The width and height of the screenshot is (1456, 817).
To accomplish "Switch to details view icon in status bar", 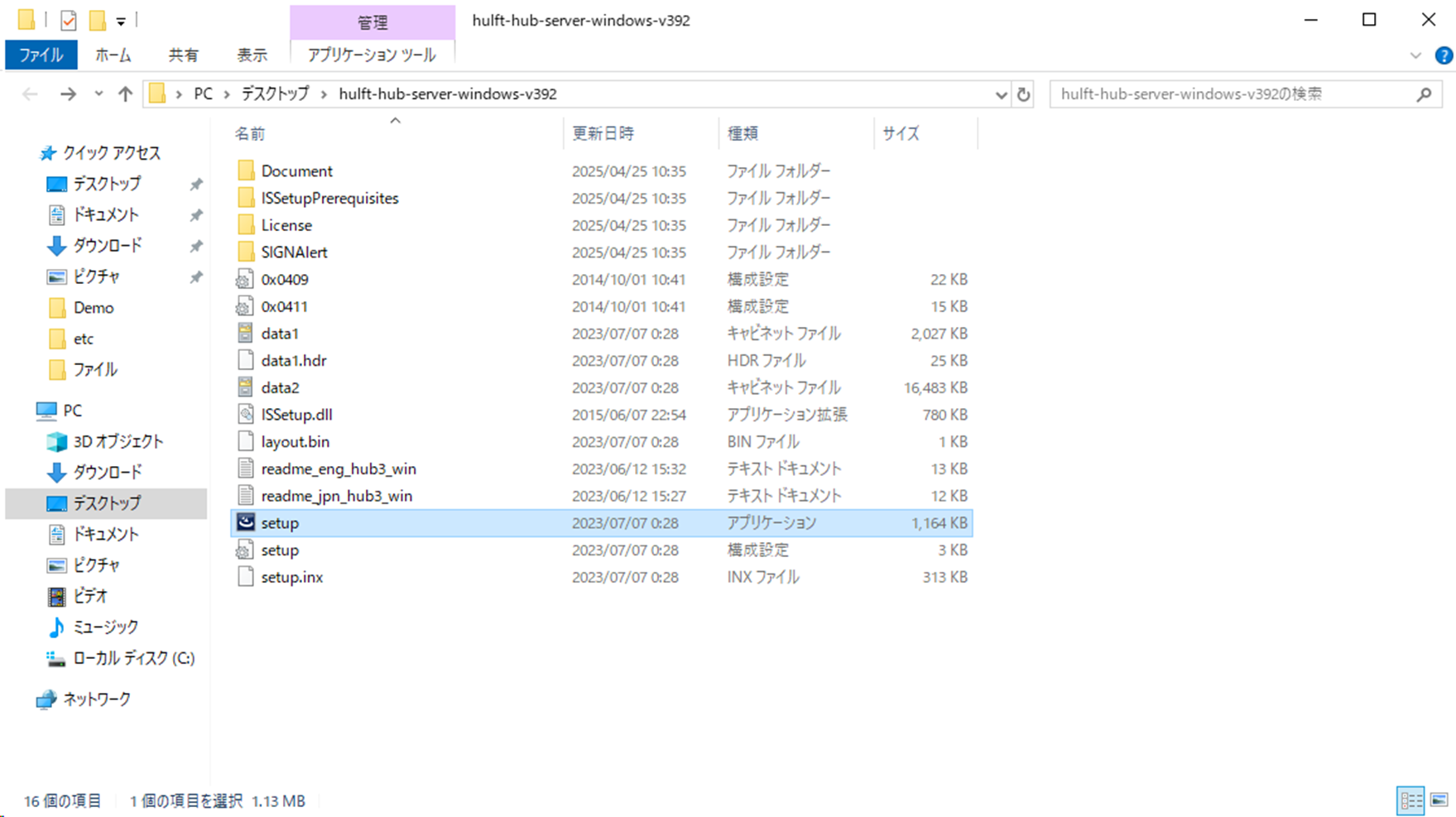I will click(1410, 800).
